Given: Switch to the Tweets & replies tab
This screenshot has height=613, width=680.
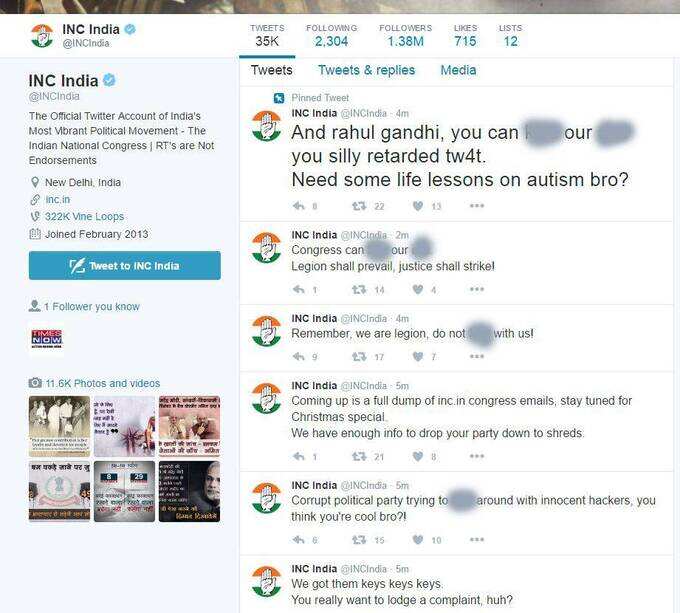Looking at the screenshot, I should point(366,70).
